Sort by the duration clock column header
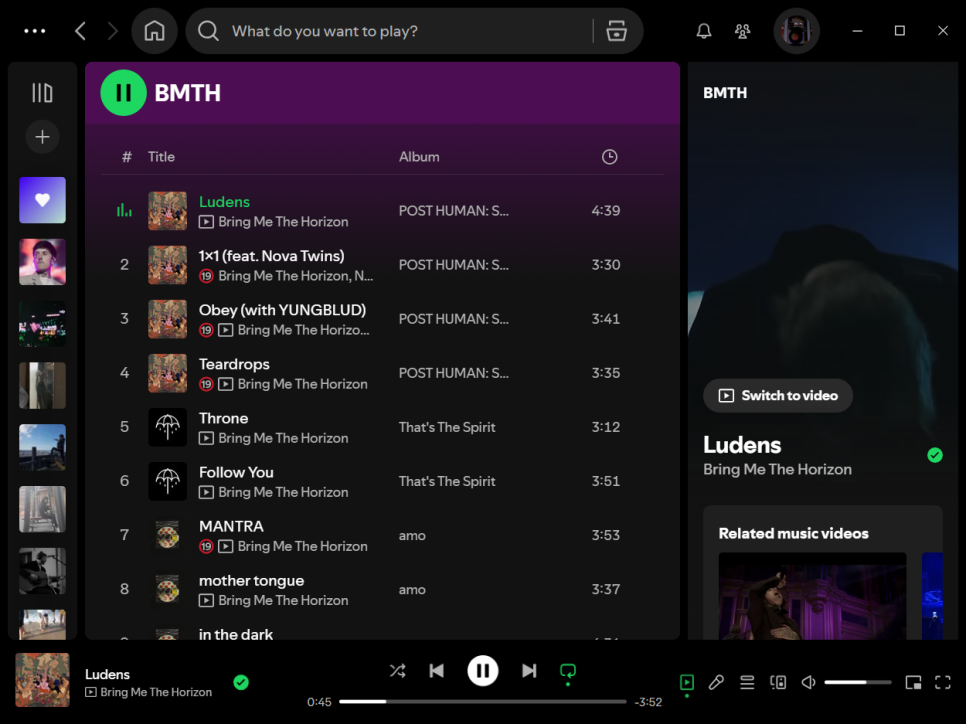The height and width of the screenshot is (724, 966). tap(609, 157)
